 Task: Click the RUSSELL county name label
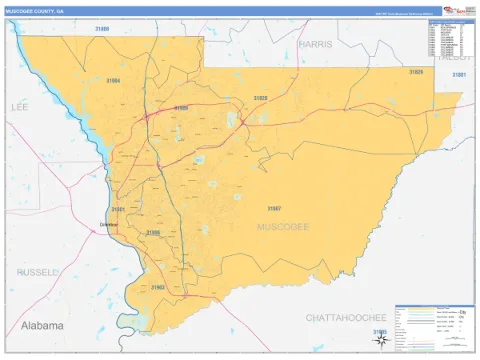(37, 272)
